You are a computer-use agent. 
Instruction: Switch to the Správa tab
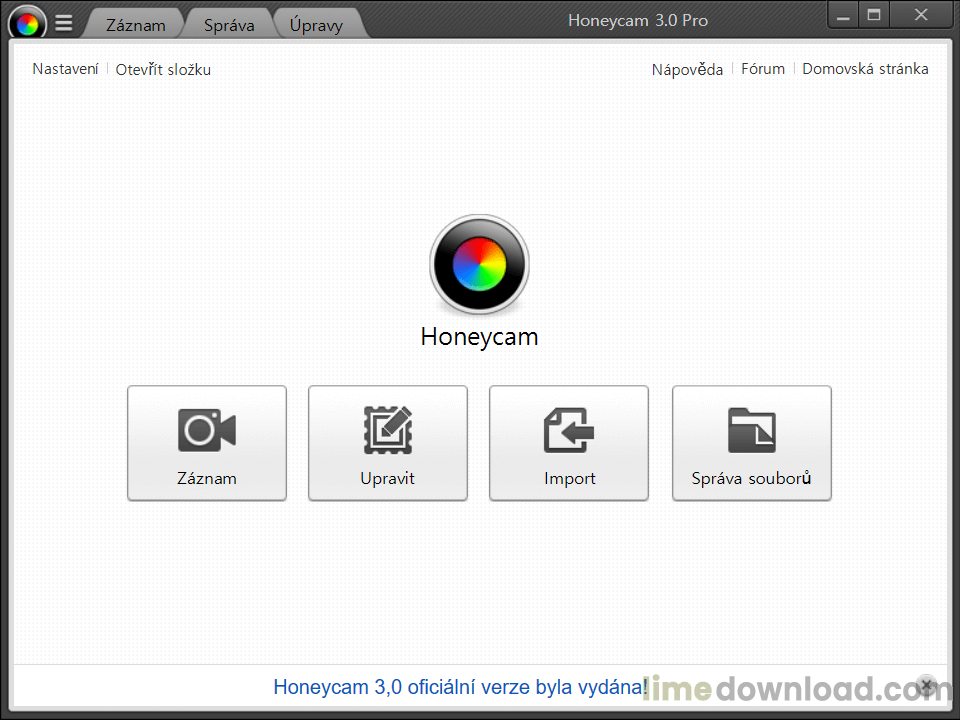tap(229, 25)
